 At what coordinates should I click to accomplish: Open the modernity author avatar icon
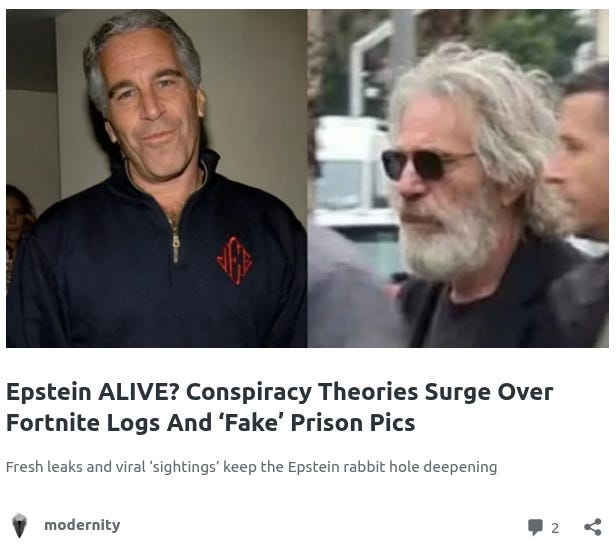[x=19, y=525]
